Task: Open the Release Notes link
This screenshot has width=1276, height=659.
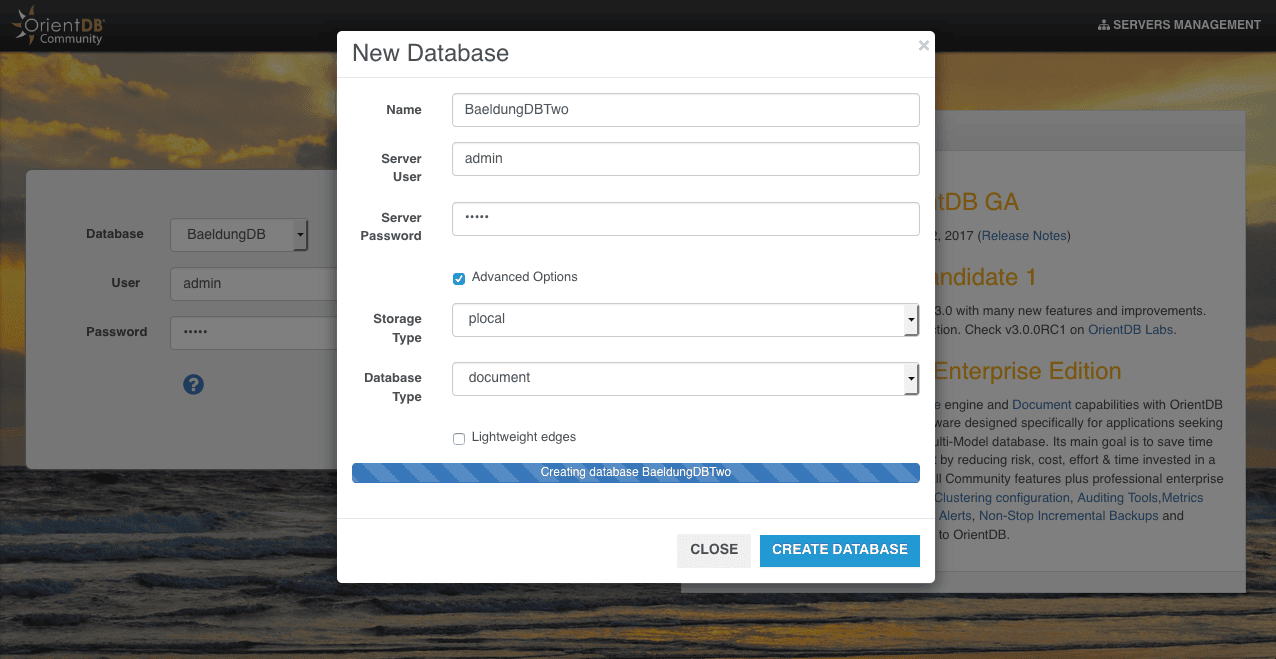Action: click(x=1025, y=236)
